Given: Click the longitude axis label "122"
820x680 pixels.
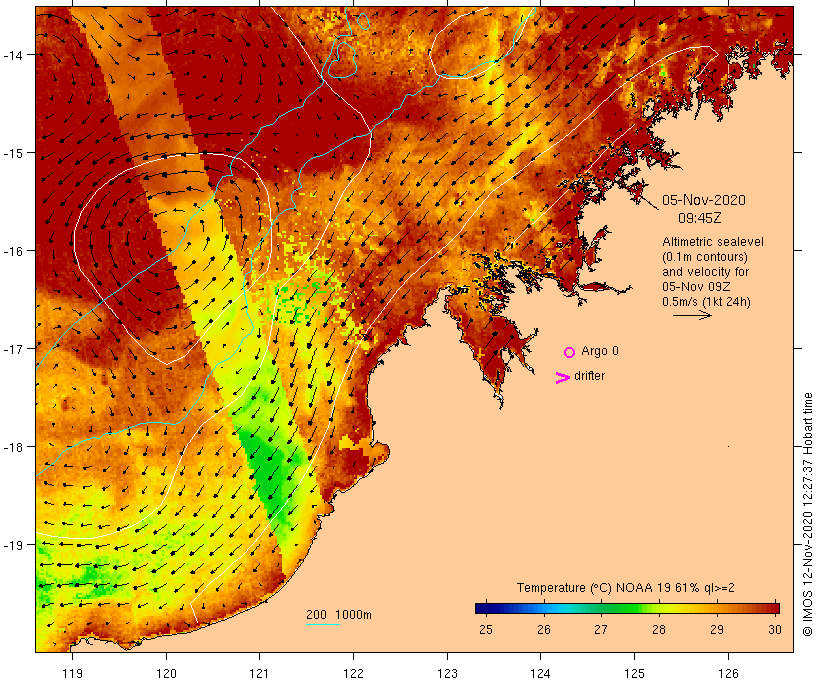Looking at the screenshot, I should point(354,673).
